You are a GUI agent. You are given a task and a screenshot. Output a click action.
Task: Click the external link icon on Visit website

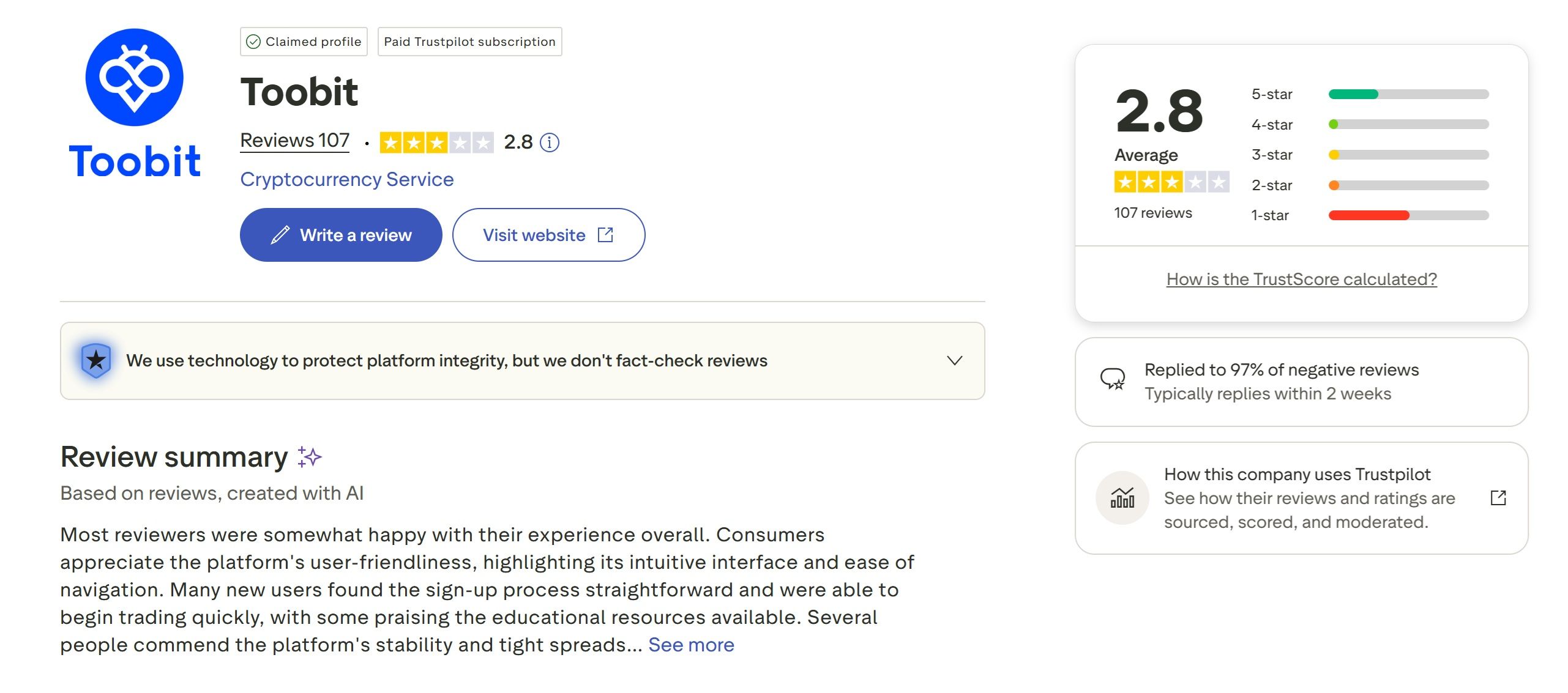(x=605, y=235)
